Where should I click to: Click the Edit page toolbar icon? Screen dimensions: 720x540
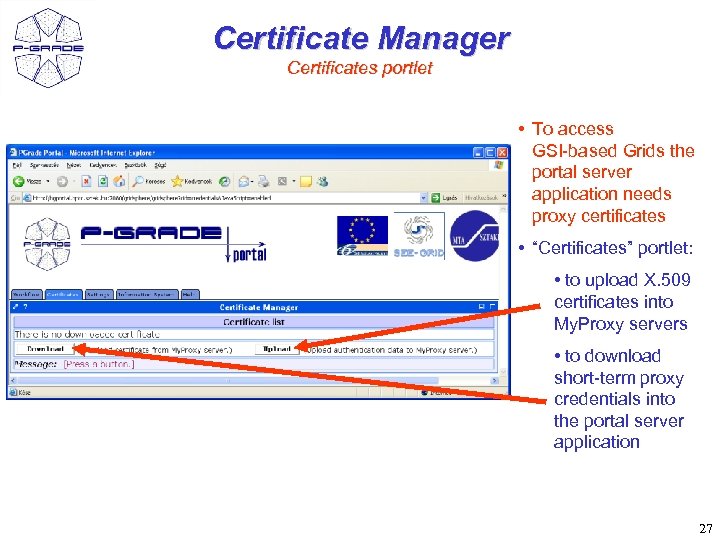pos(282,182)
